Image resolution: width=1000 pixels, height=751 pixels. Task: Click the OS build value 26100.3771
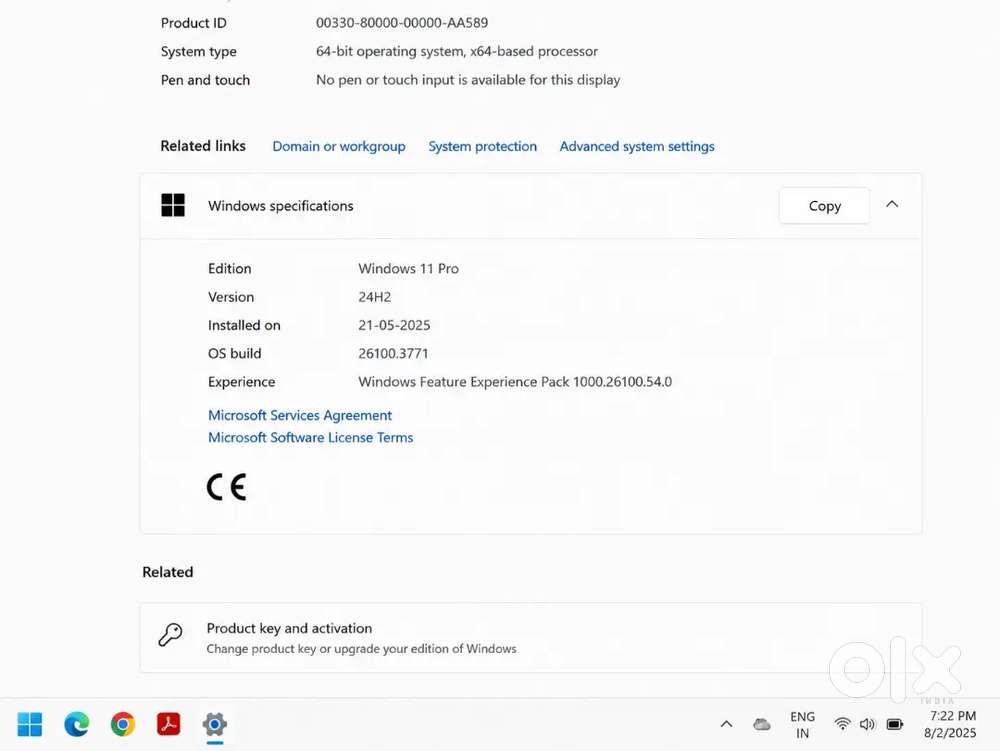click(393, 354)
